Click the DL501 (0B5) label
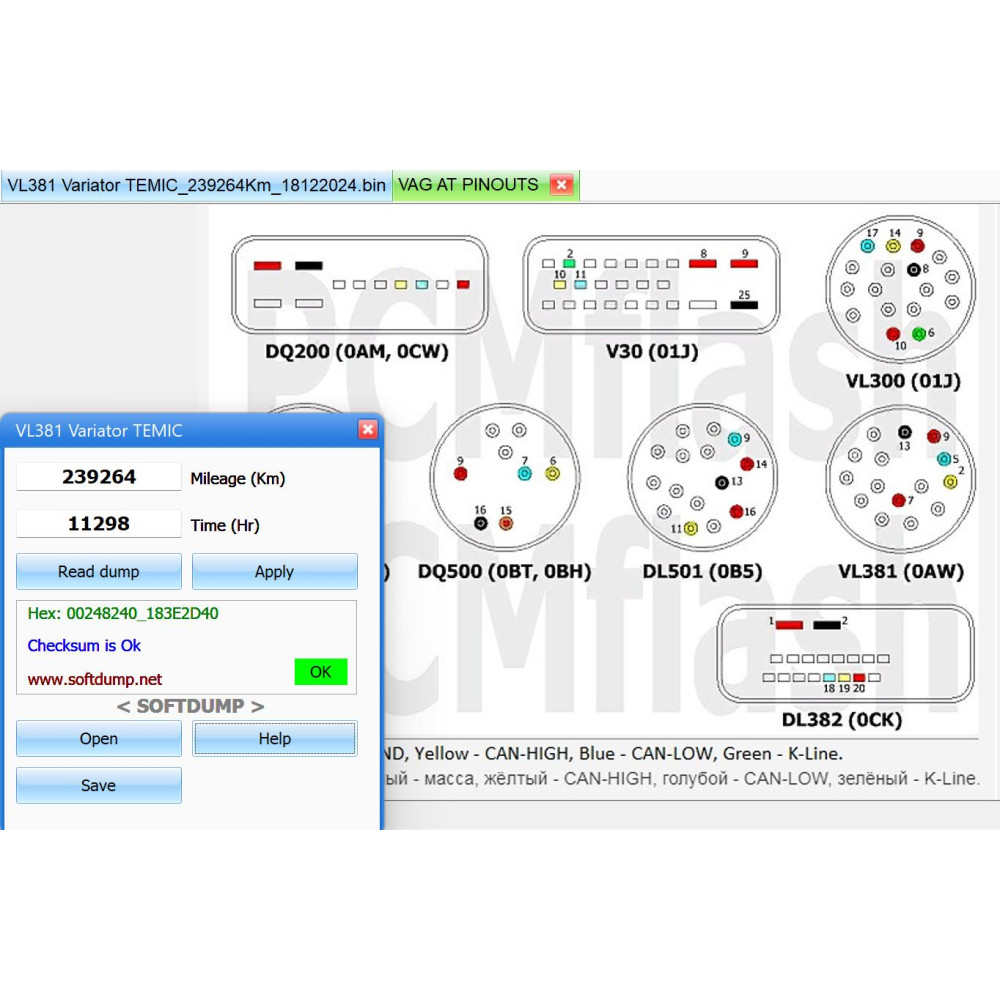This screenshot has height=1000, width=1000. 702,571
